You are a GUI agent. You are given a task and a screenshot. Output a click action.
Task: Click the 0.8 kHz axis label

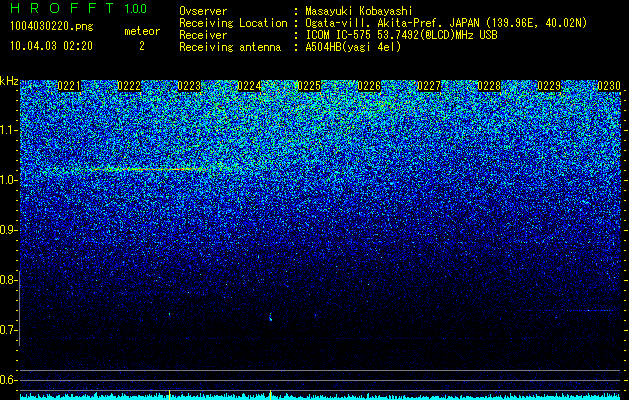(7, 280)
